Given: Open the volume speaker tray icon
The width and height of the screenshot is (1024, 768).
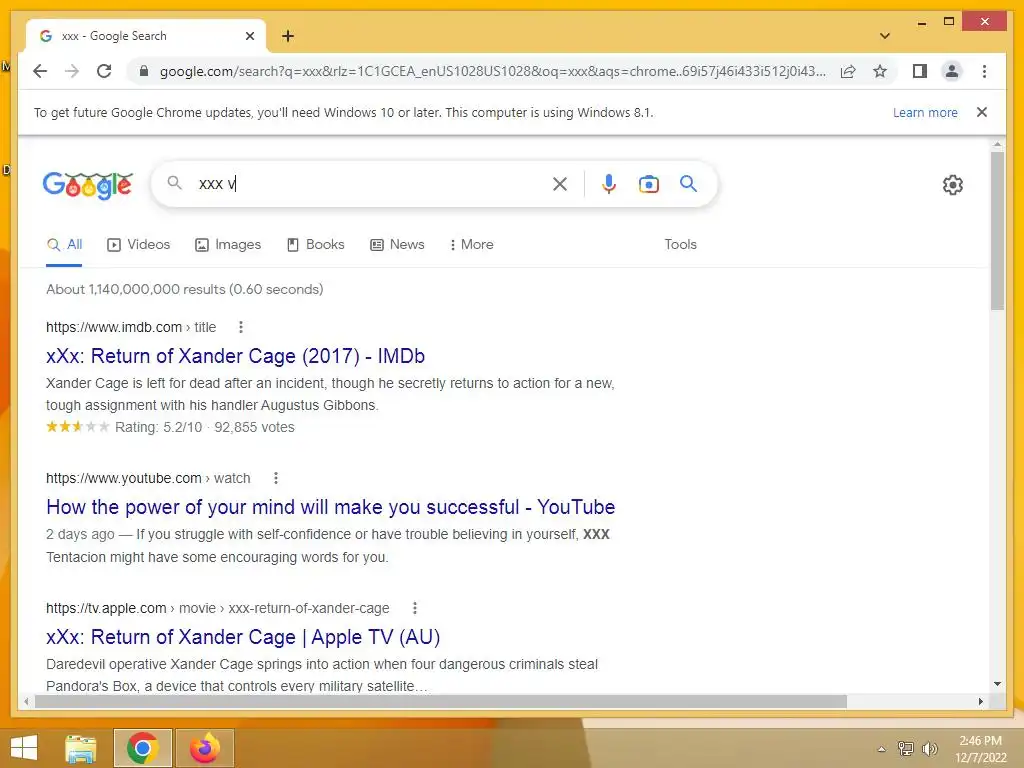Looking at the screenshot, I should tap(929, 749).
